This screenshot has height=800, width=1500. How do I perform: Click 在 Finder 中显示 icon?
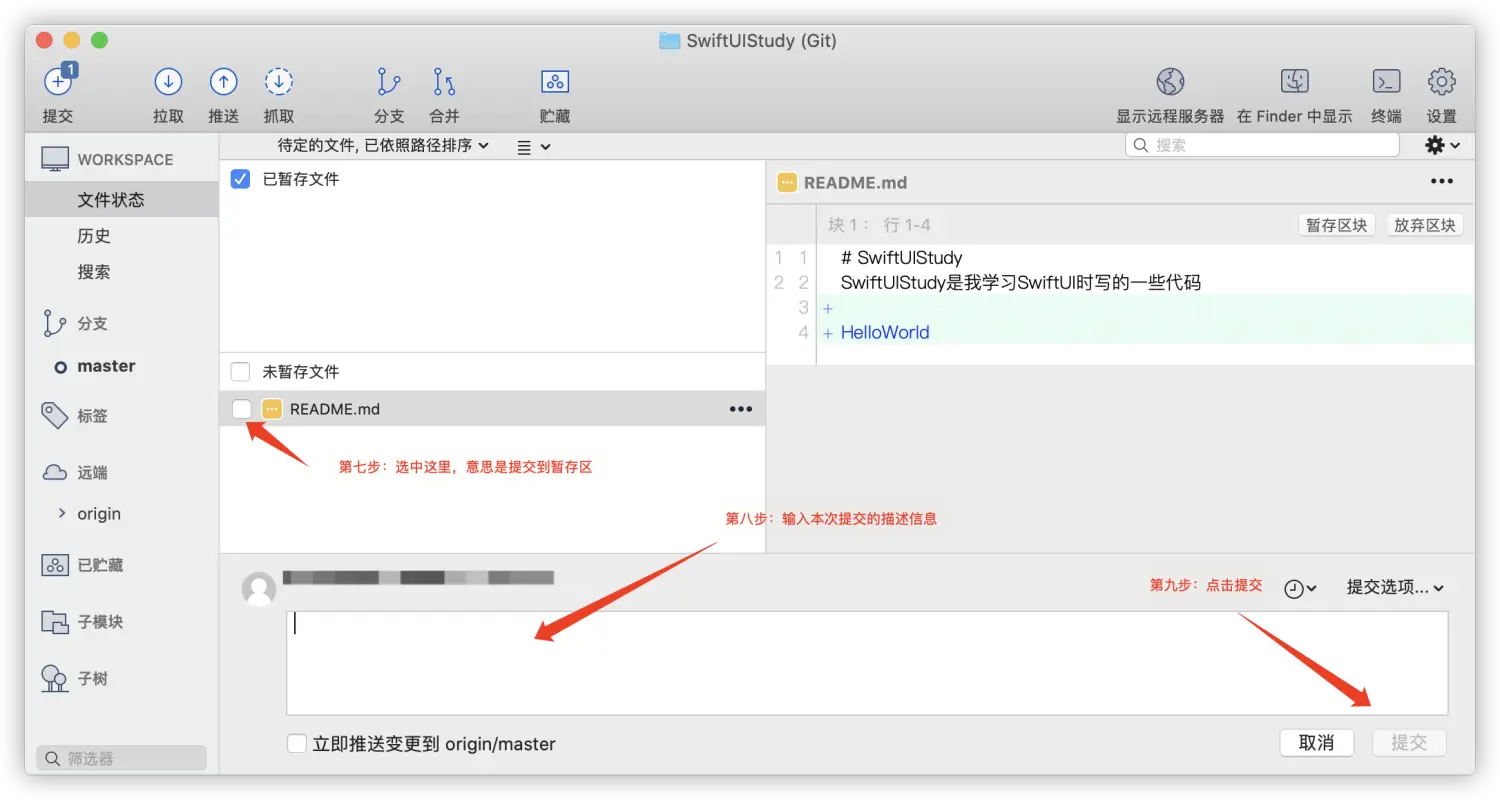click(1295, 82)
